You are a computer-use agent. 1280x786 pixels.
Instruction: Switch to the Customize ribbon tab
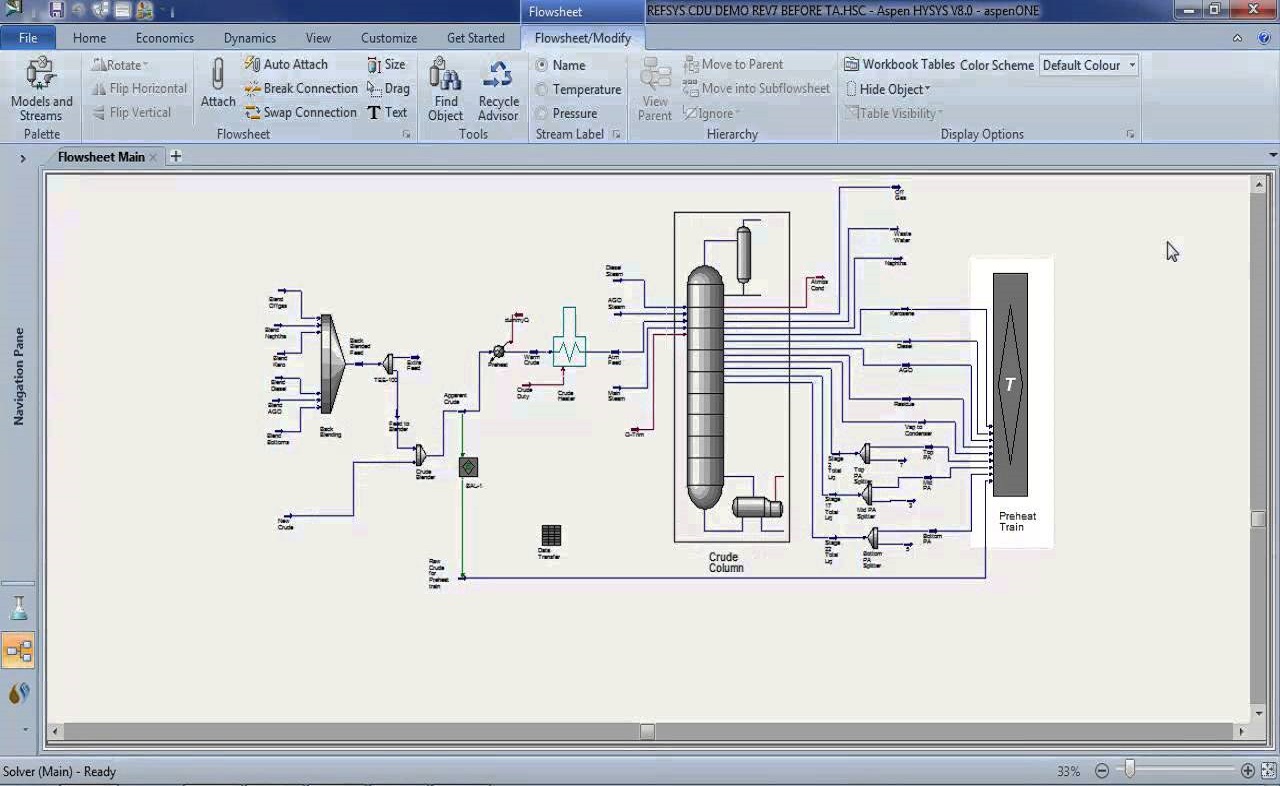point(389,38)
